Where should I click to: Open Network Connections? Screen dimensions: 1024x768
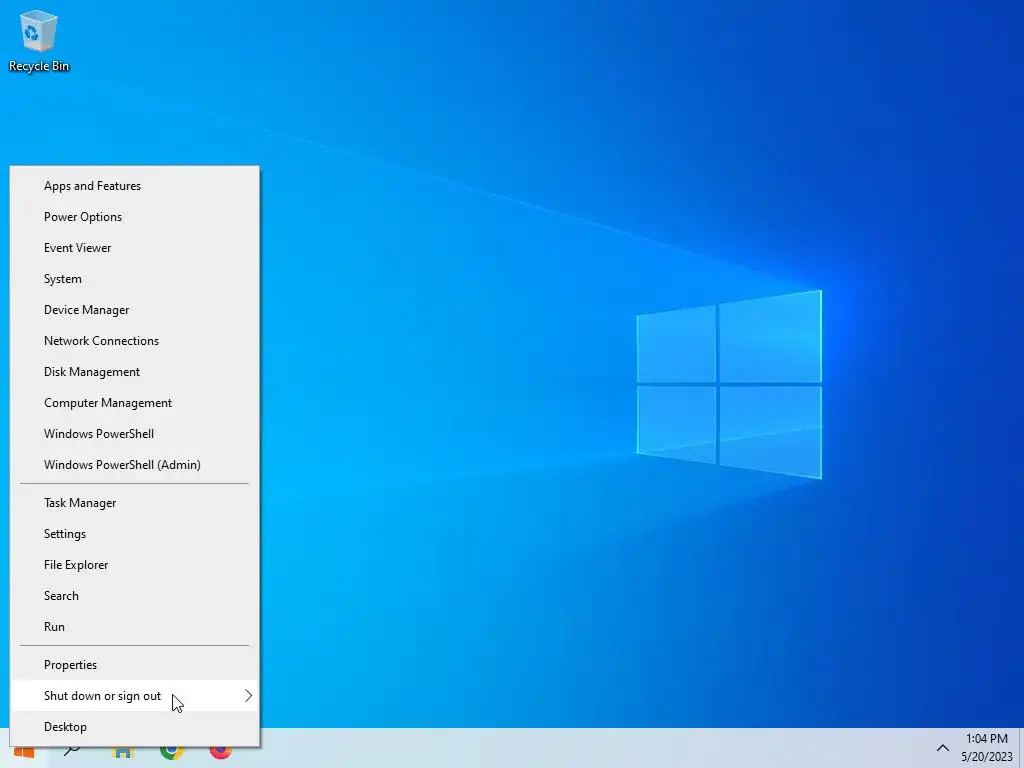pos(135,341)
